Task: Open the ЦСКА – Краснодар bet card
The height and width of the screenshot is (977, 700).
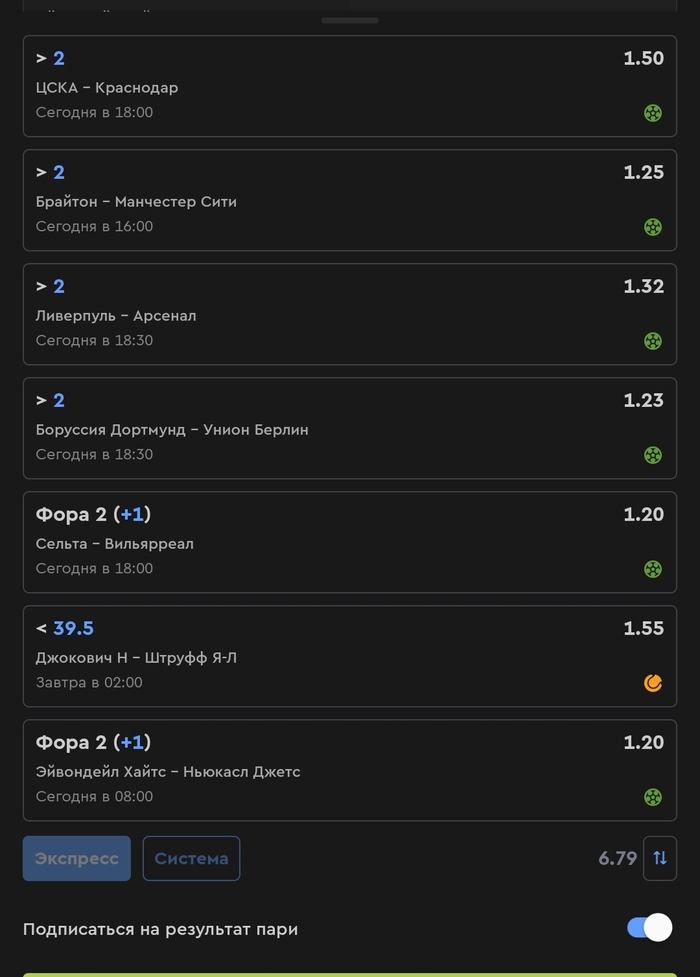Action: (350, 86)
